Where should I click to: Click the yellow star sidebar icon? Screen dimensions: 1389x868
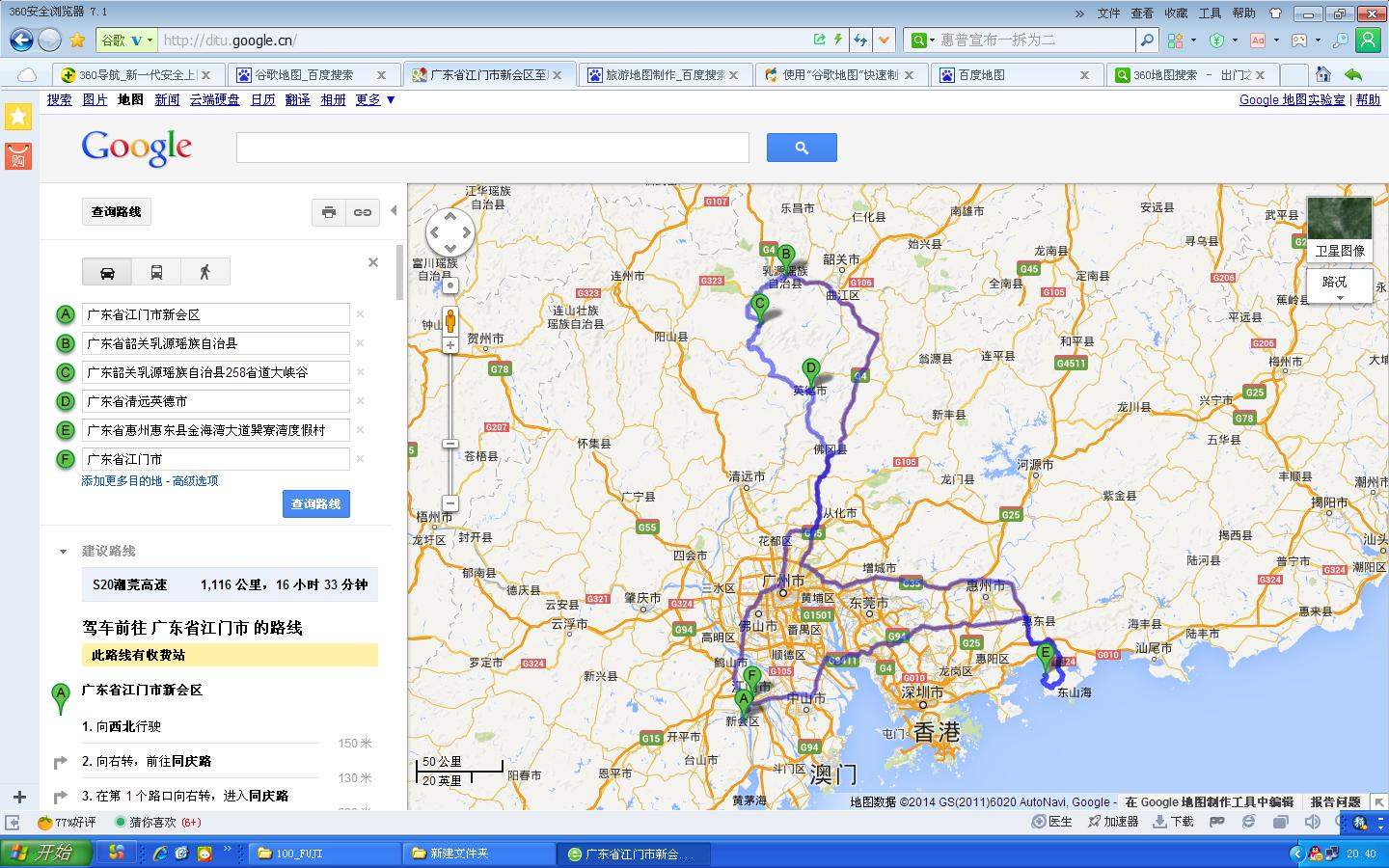click(x=18, y=117)
